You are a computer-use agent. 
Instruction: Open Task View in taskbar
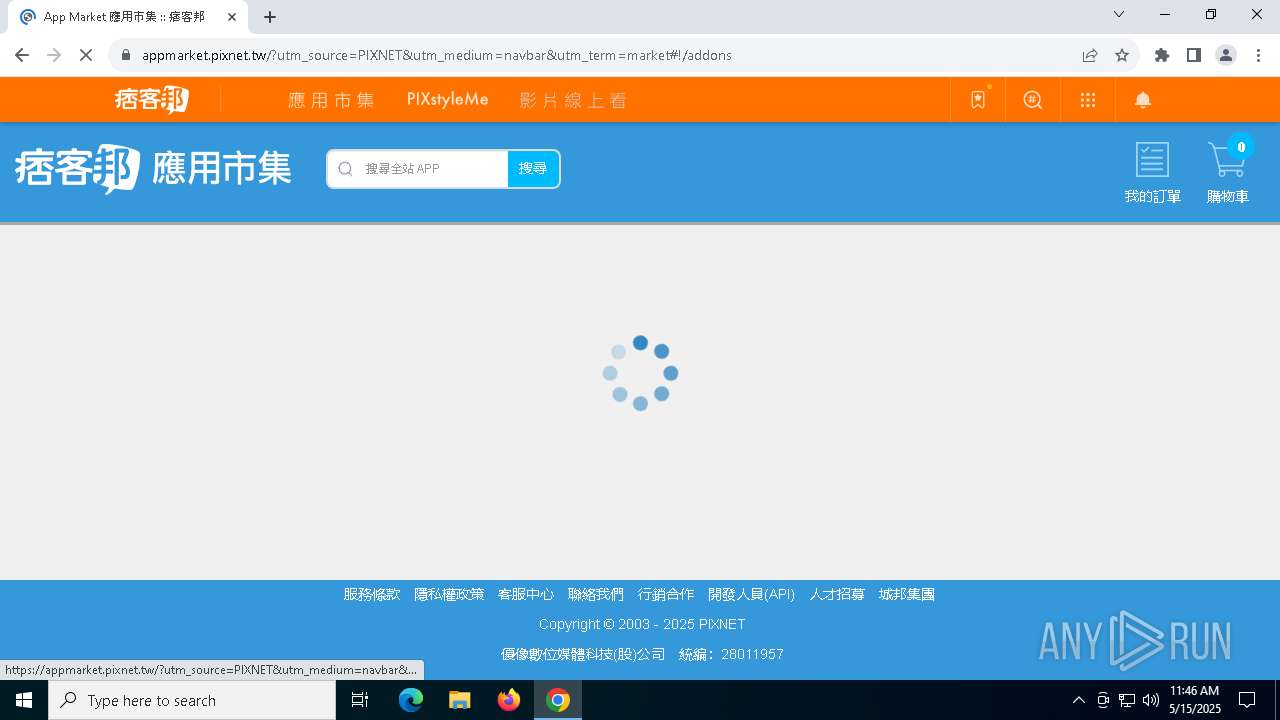point(360,700)
